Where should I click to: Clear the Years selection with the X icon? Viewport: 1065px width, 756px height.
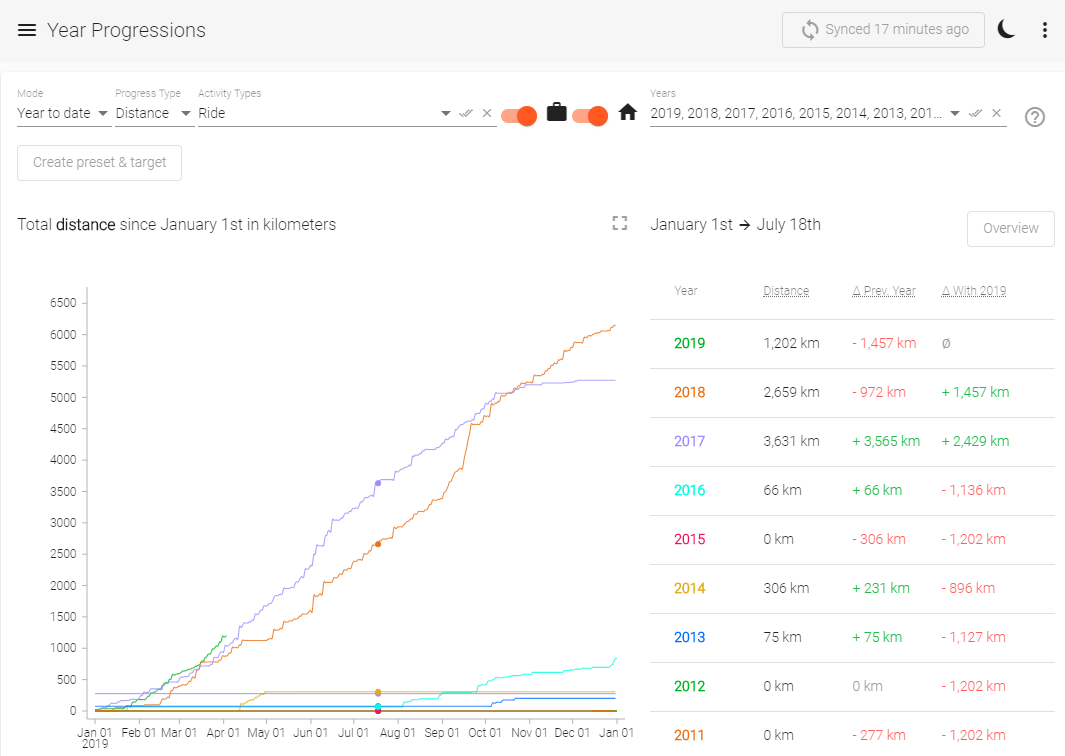pyautogui.click(x=996, y=113)
